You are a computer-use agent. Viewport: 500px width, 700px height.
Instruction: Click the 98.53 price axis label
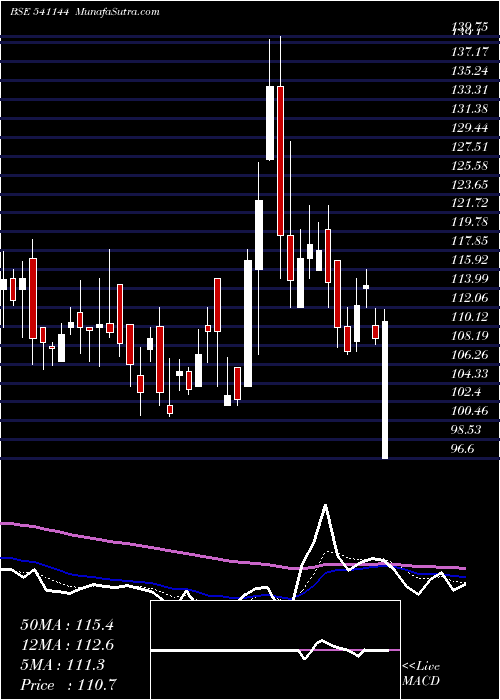467,430
